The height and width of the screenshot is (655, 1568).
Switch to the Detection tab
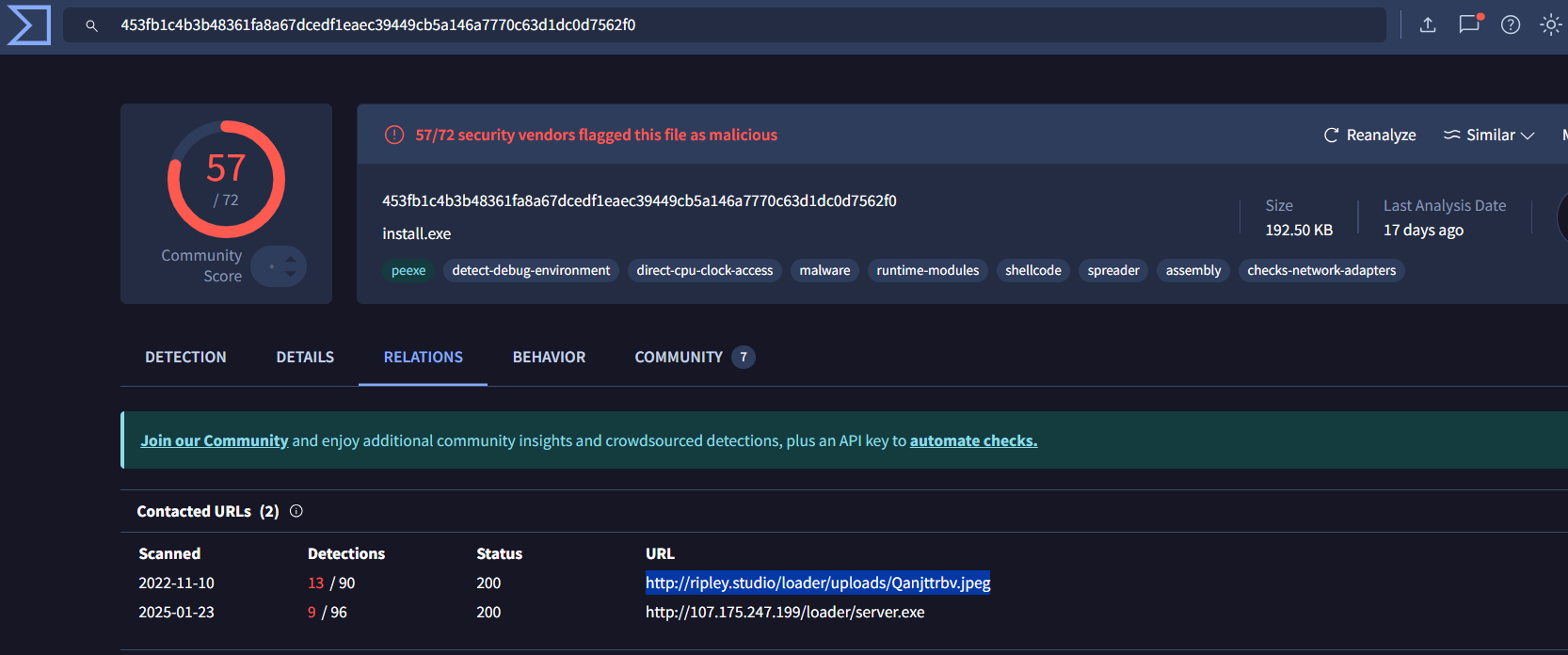click(185, 357)
